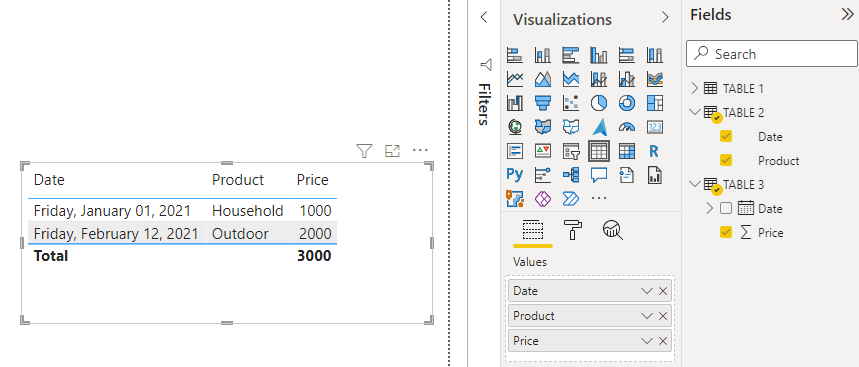The width and height of the screenshot is (859, 367).
Task: Choose the R script visual icon
Action: click(654, 151)
